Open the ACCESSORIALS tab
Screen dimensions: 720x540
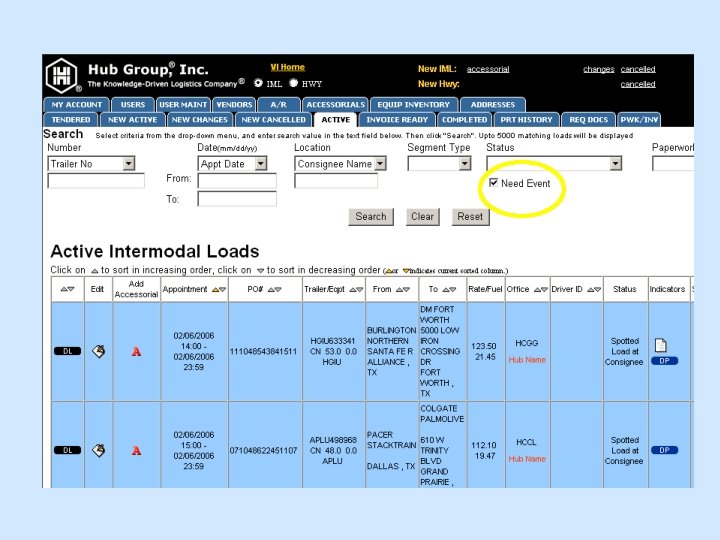(335, 105)
